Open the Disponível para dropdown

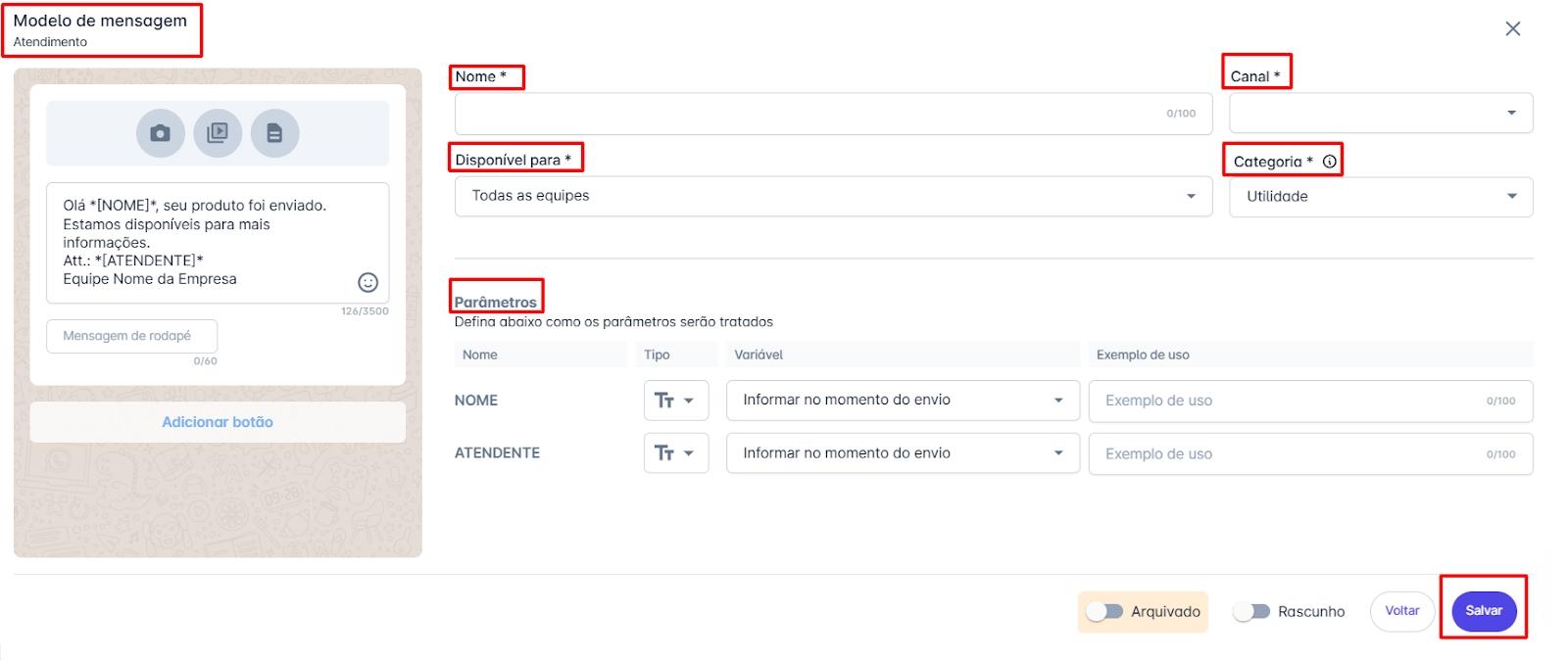click(x=833, y=196)
